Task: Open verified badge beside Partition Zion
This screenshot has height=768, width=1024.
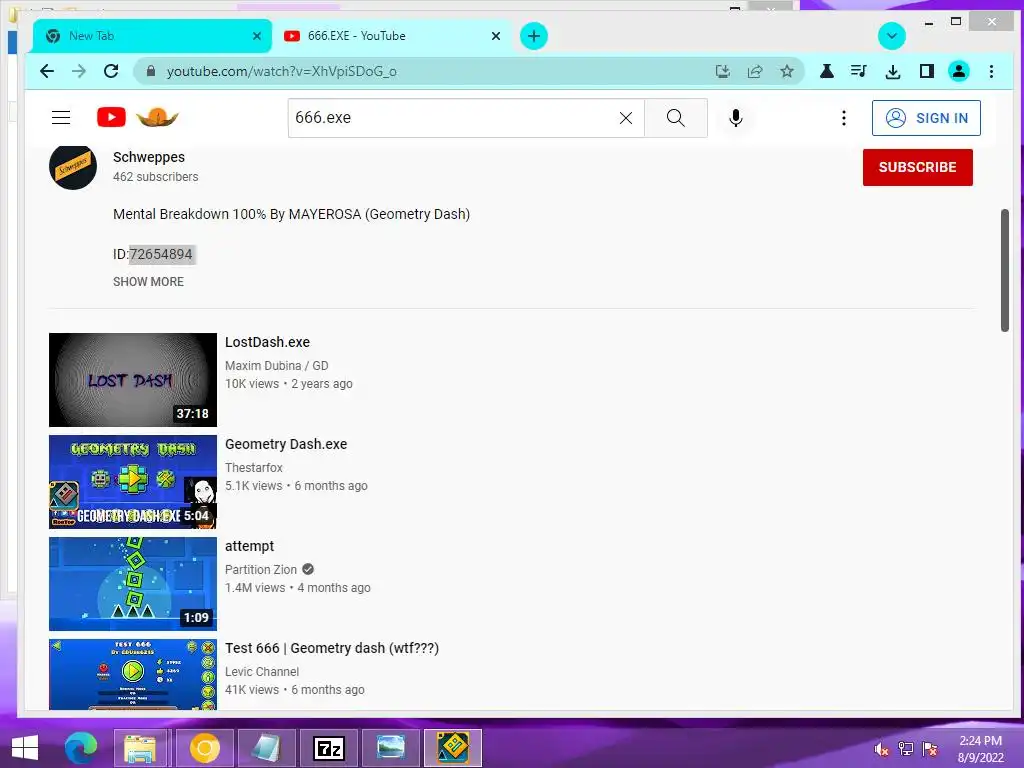Action: click(308, 569)
